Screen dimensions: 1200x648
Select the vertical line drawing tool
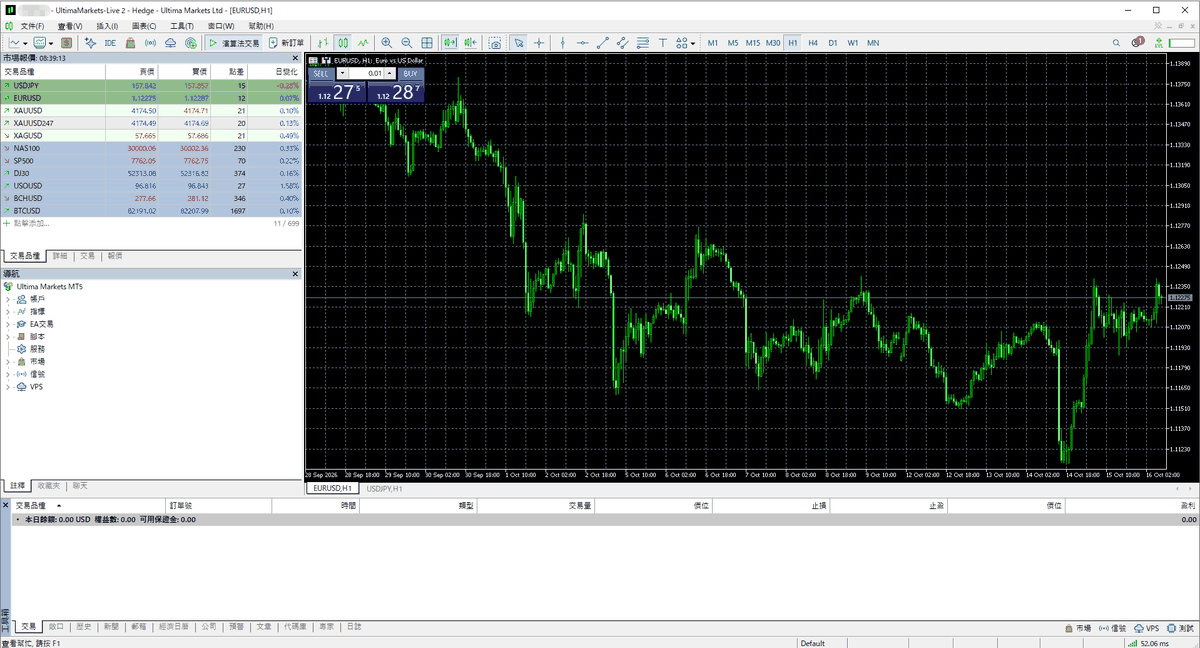point(562,43)
